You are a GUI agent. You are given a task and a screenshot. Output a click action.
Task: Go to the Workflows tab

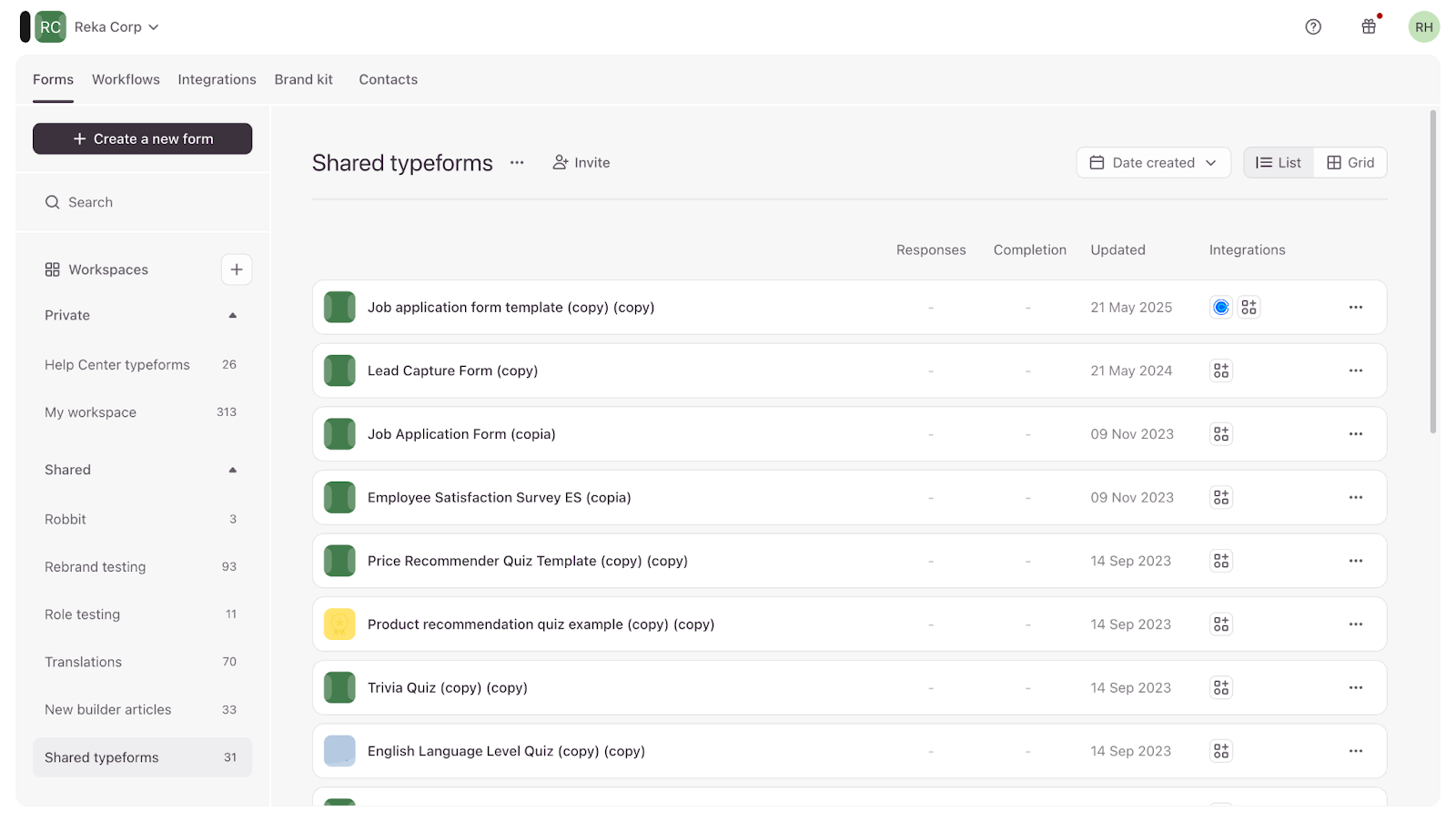point(126,80)
